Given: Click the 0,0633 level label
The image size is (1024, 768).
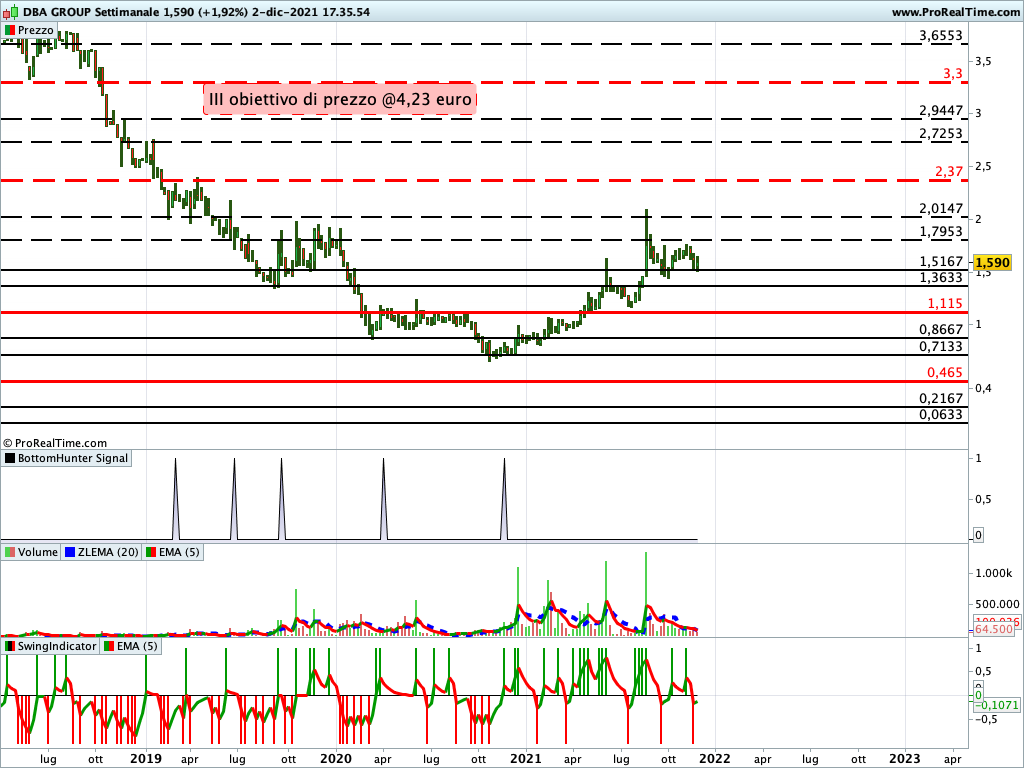Looking at the screenshot, I should click(940, 415).
